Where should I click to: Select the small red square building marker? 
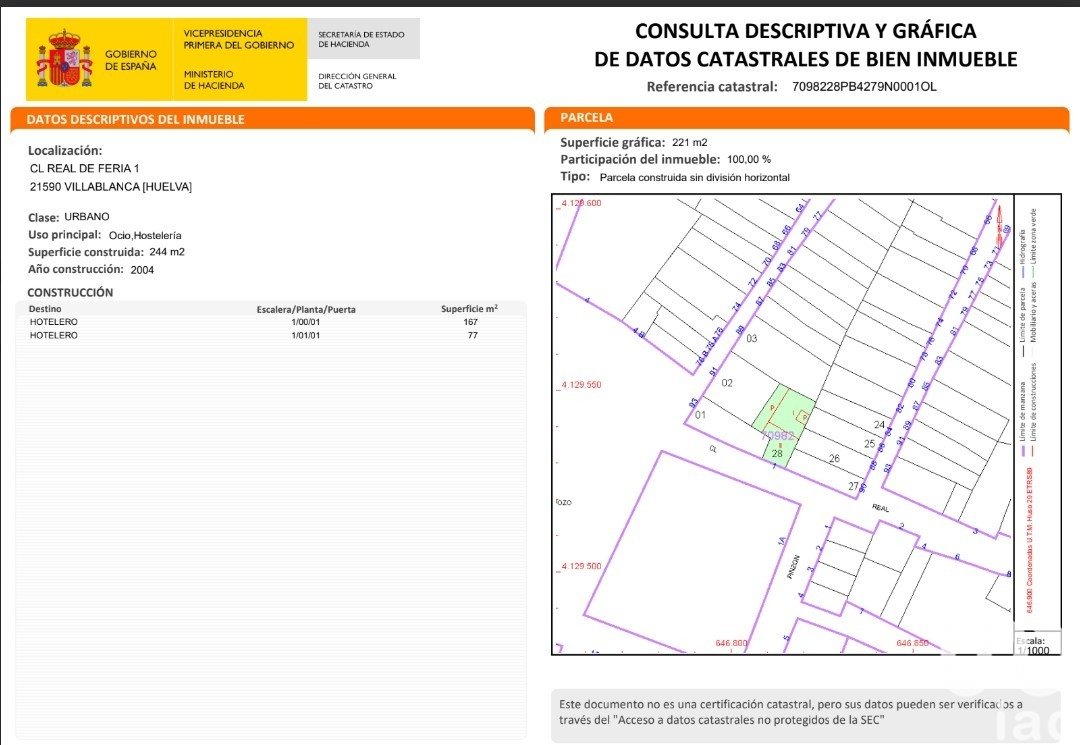(803, 417)
